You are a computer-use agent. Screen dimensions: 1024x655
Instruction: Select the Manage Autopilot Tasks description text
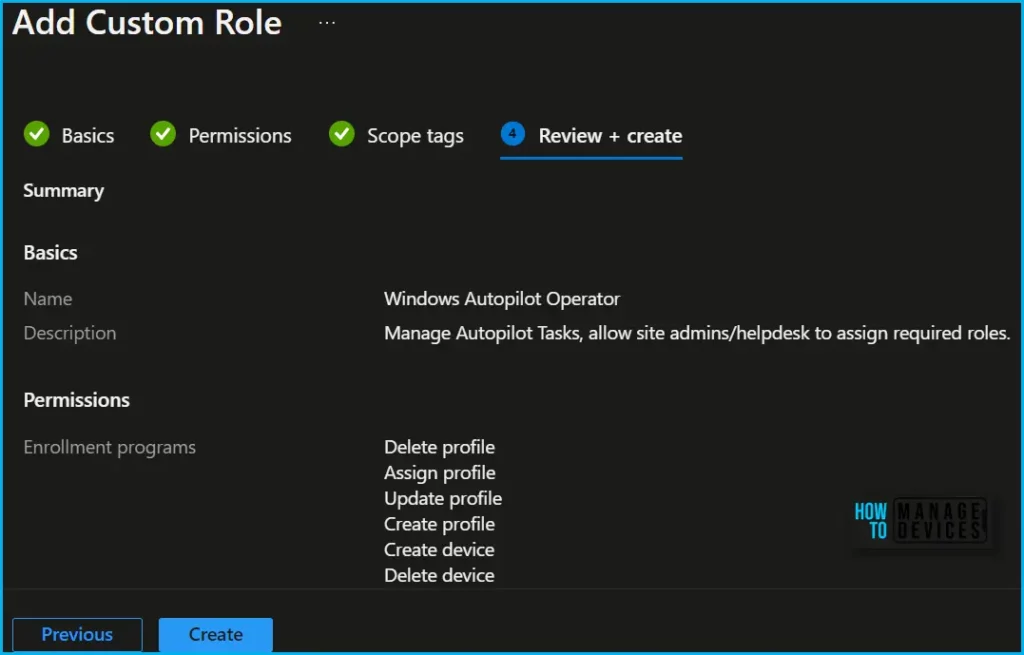pyautogui.click(x=697, y=333)
